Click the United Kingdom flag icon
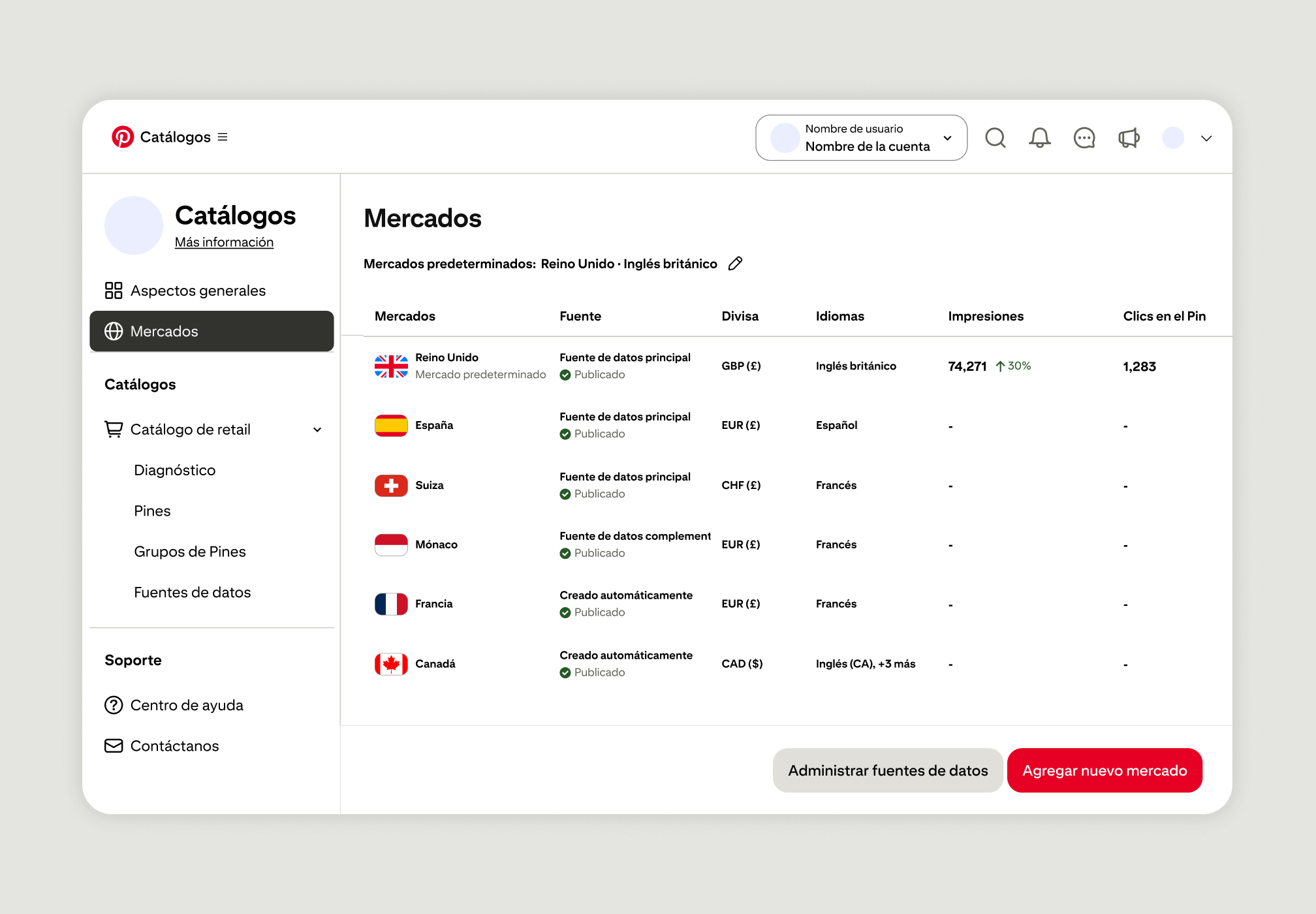The height and width of the screenshot is (914, 1316). coord(391,366)
